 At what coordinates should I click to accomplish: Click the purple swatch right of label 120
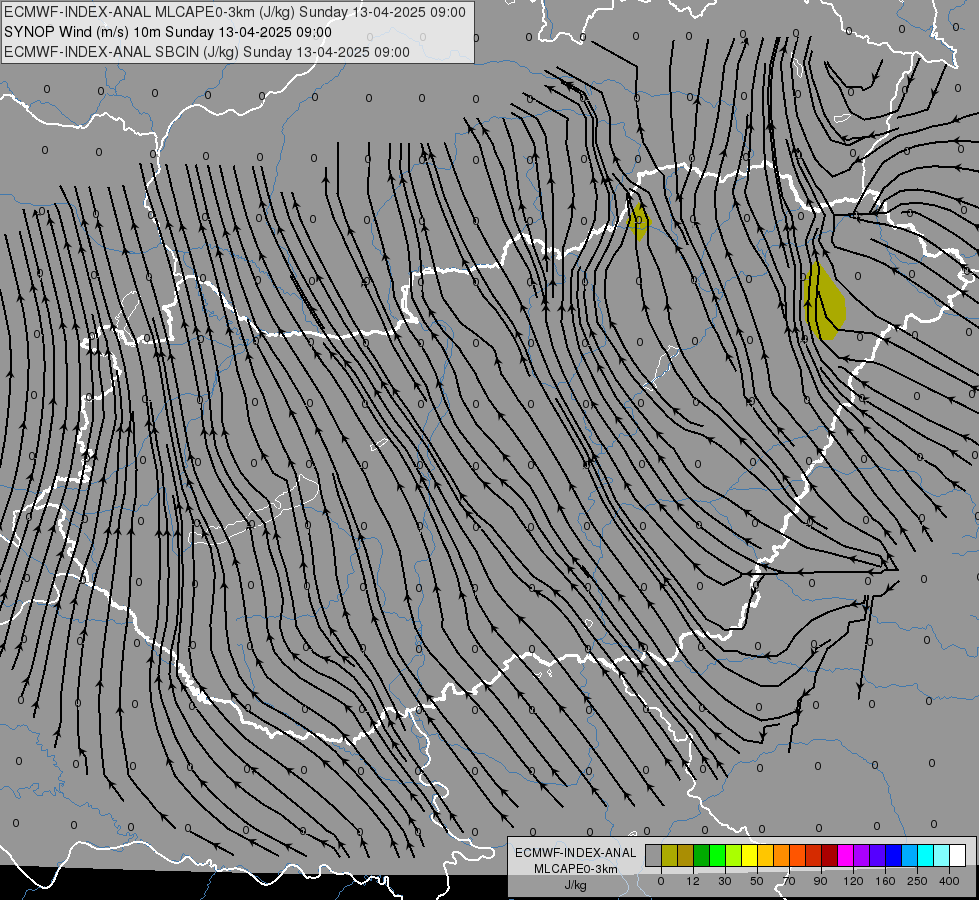click(x=862, y=855)
